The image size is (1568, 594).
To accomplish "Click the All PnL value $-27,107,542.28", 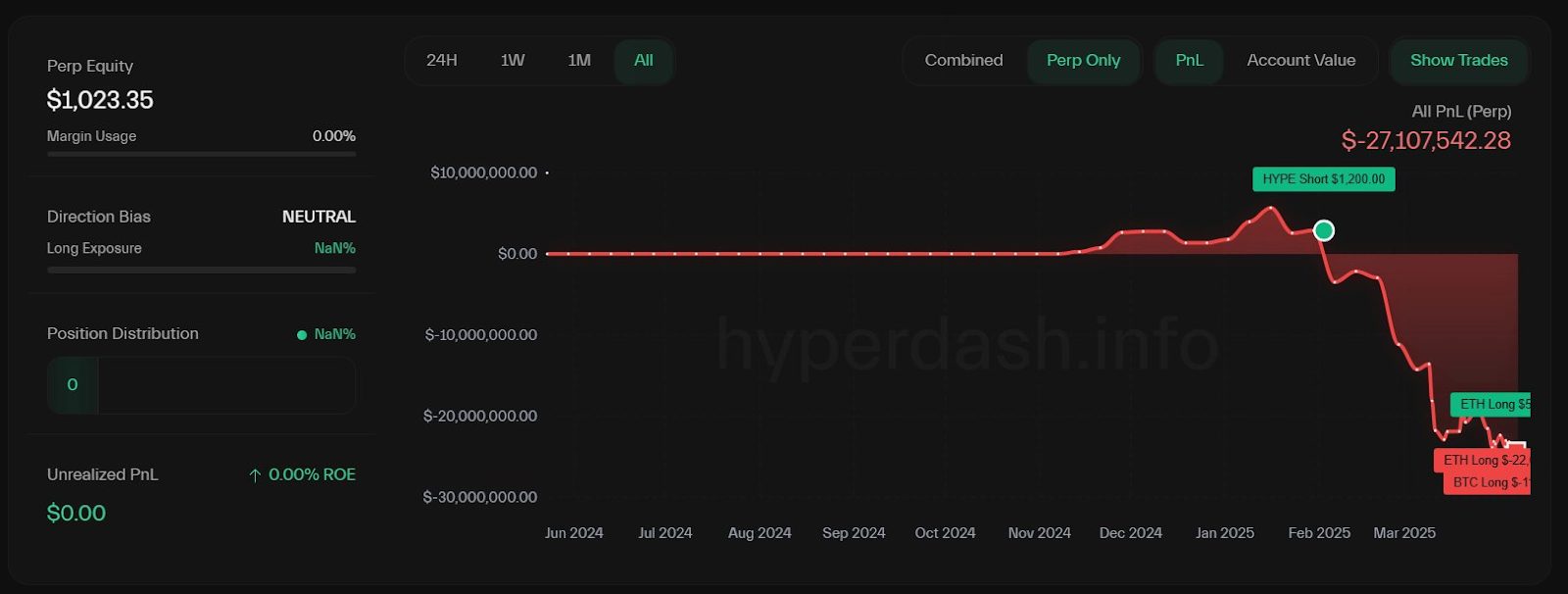I will pyautogui.click(x=1425, y=141).
